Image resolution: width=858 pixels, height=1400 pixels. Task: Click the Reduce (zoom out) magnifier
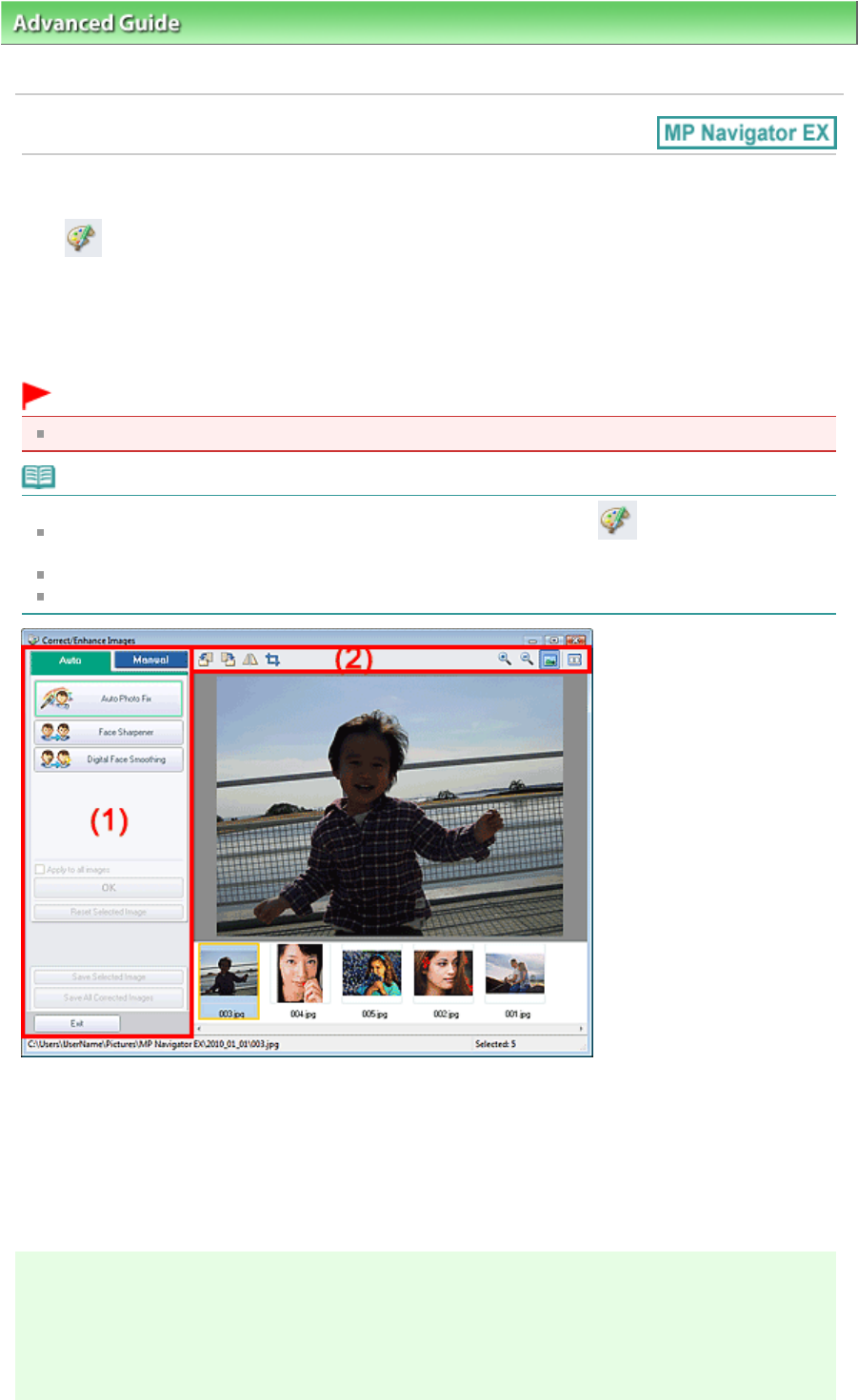(527, 659)
